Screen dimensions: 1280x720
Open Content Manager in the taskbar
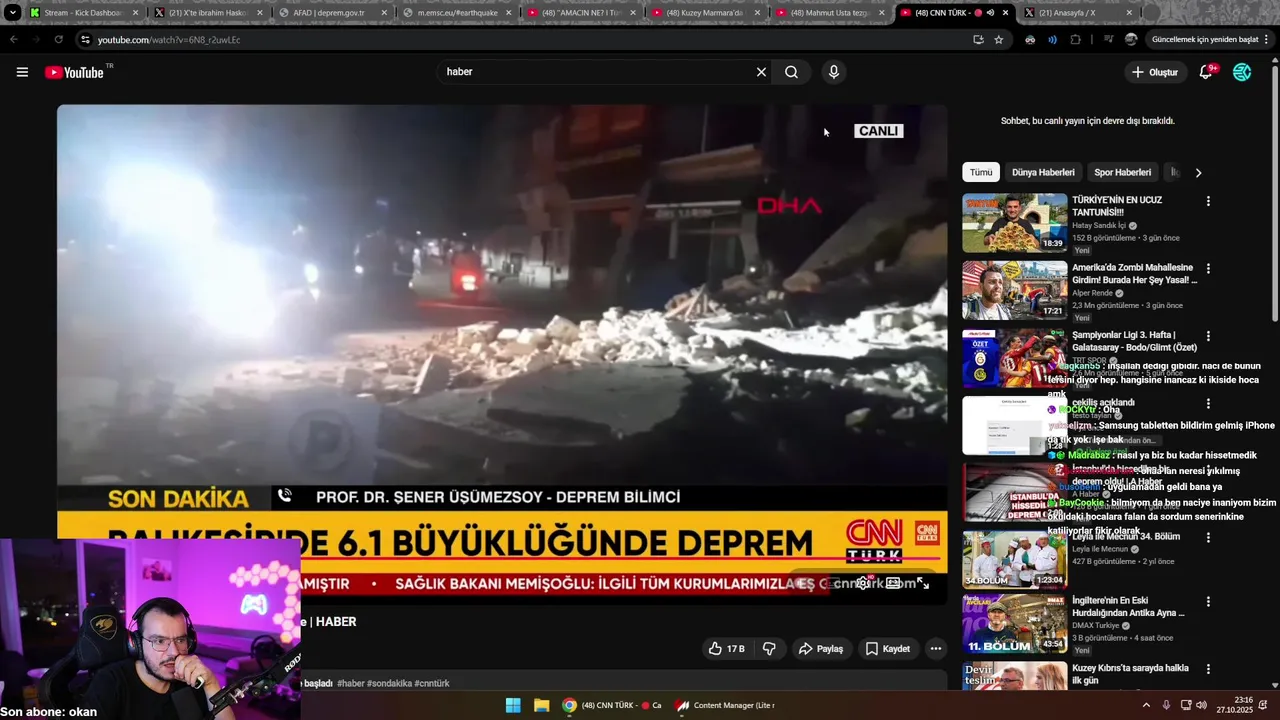pos(725,705)
